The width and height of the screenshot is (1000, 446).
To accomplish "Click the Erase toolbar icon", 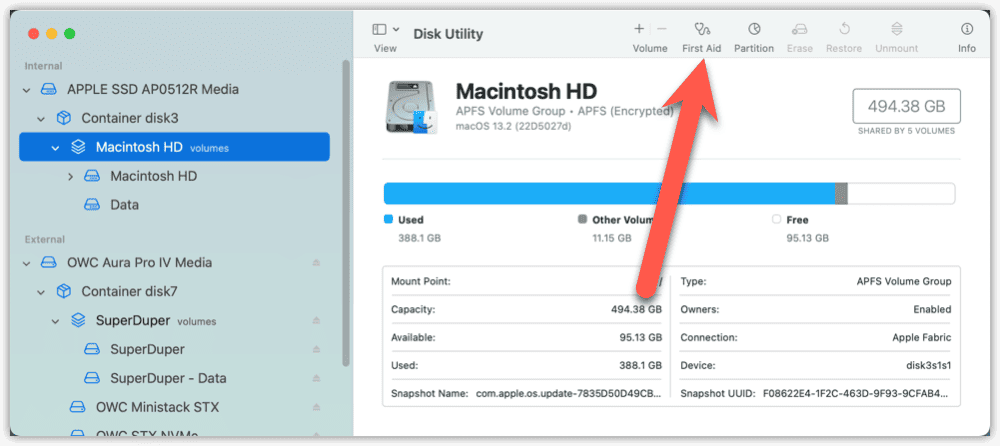I will (x=799, y=31).
